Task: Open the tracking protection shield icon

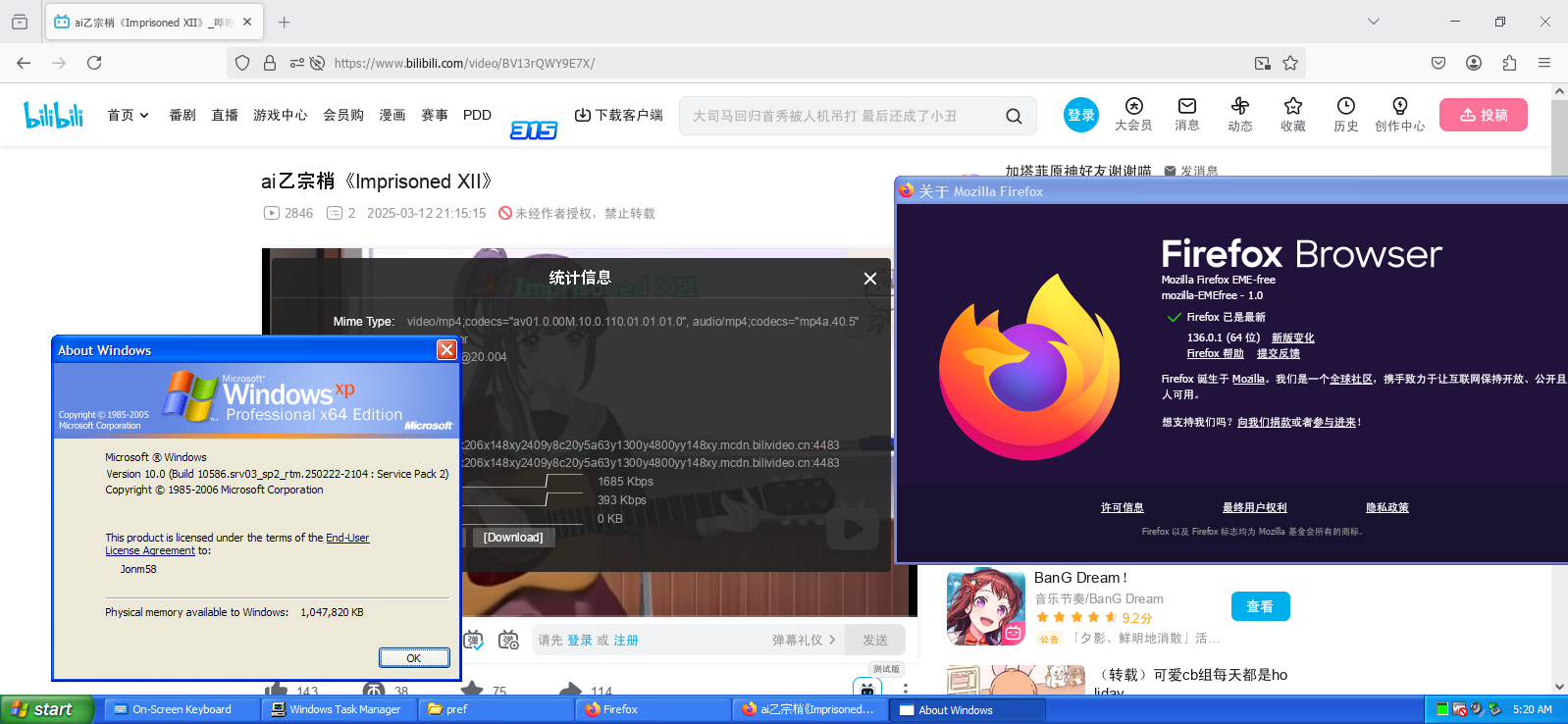Action: click(x=242, y=63)
